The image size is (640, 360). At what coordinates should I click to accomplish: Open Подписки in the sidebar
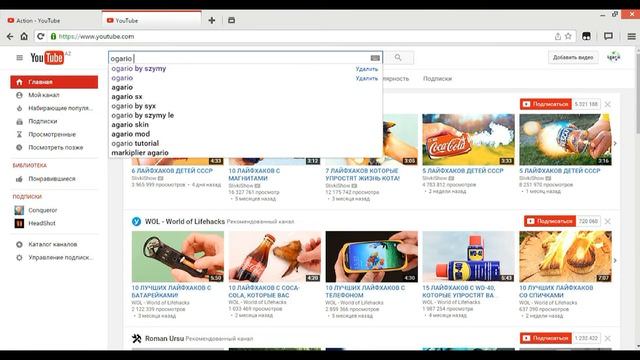42,121
